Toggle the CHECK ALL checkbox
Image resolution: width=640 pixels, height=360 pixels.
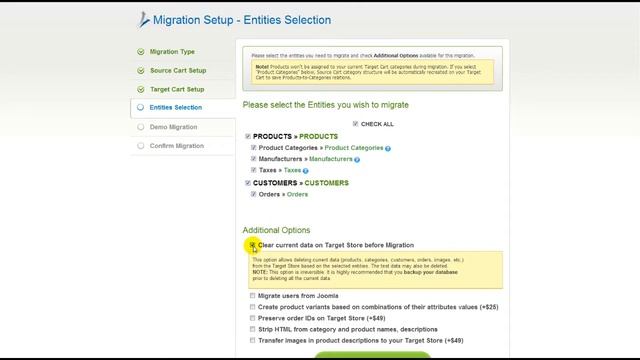click(x=355, y=124)
